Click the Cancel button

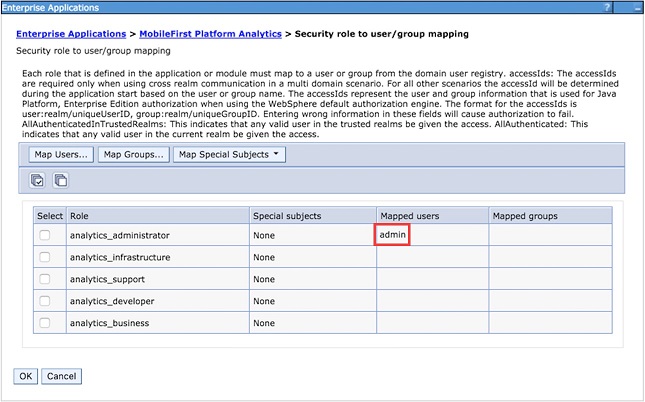coord(62,376)
